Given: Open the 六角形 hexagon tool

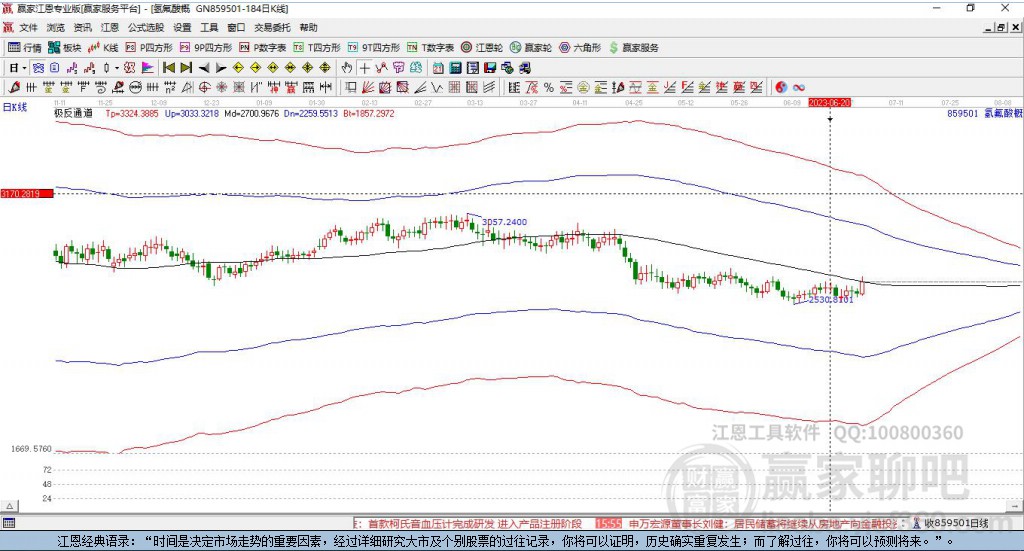Looking at the screenshot, I should click(580, 48).
